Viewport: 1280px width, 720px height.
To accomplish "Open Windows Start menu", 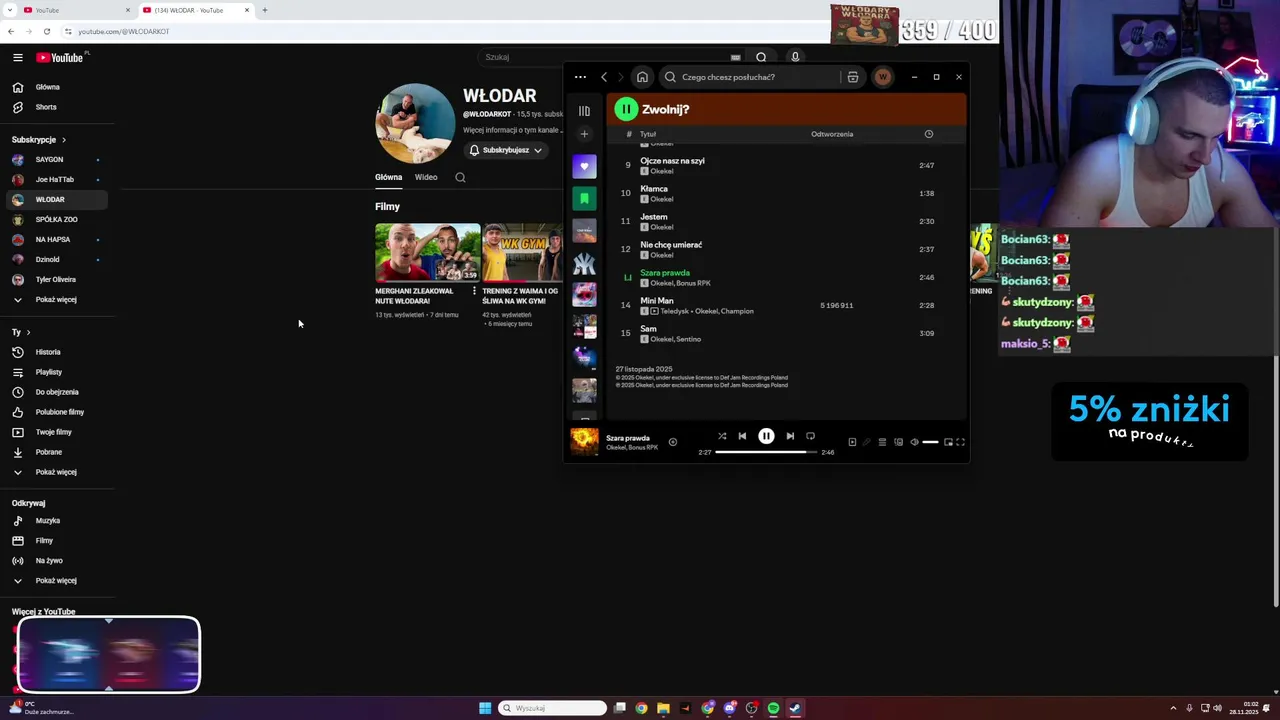I will (x=485, y=708).
